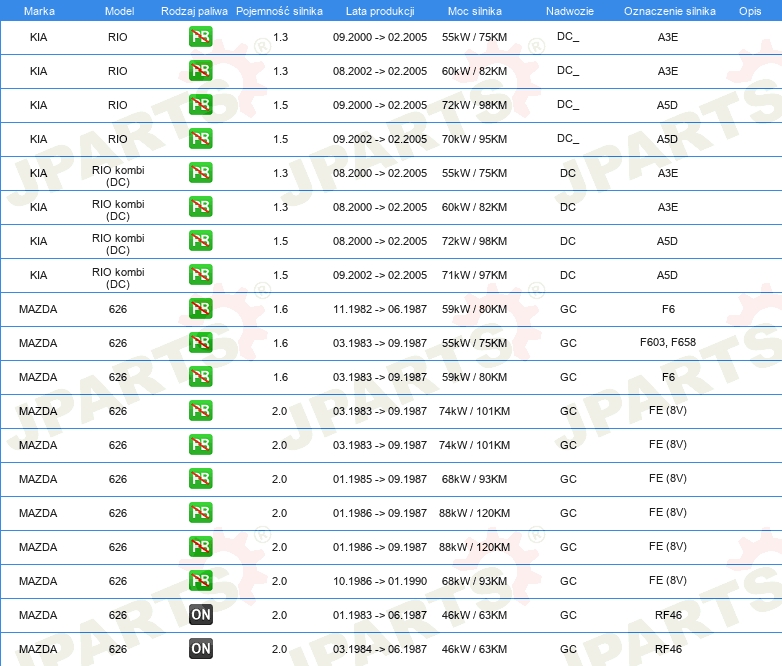Screen dimensions: 782x666
Task: Click 'RIO kombi (DC)' model in 1.3 55kW row
Action: coord(118,176)
